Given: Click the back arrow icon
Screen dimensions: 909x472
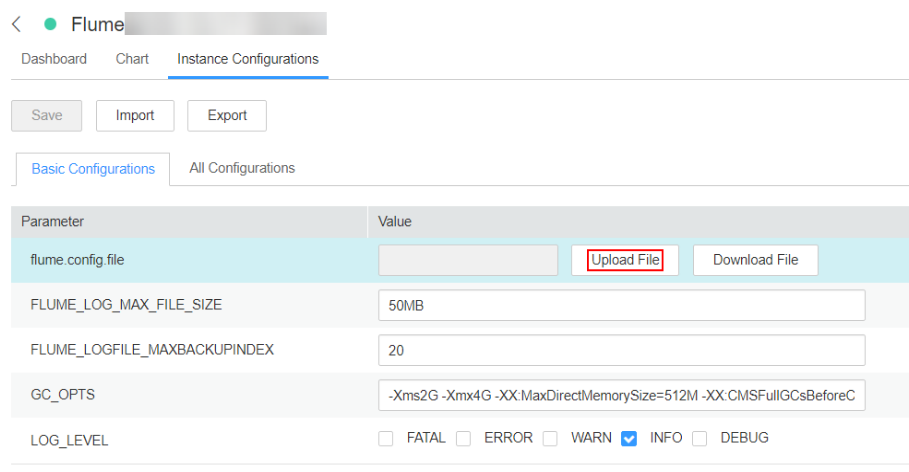Looking at the screenshot, I should click(x=17, y=25).
